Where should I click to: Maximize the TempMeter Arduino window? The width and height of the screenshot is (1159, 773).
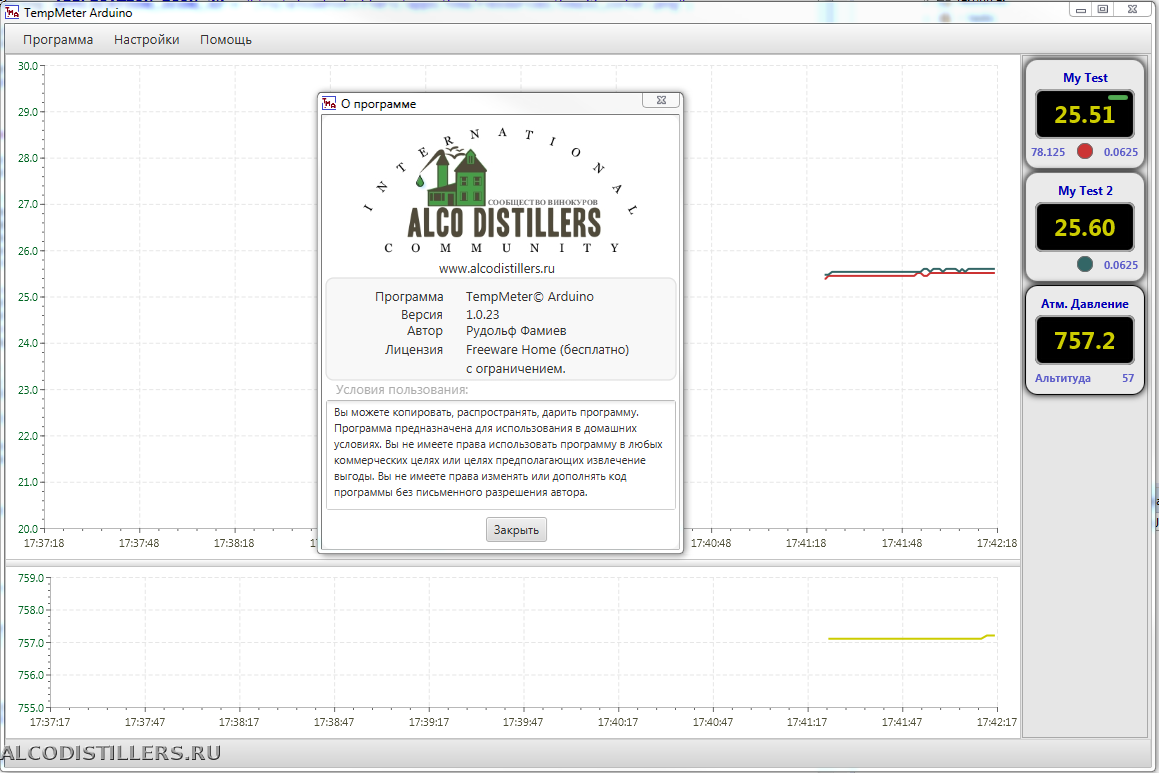tap(1102, 10)
